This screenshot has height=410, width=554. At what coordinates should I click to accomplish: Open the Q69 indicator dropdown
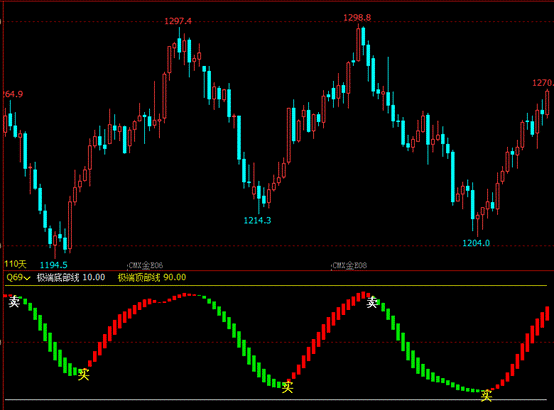point(18,277)
